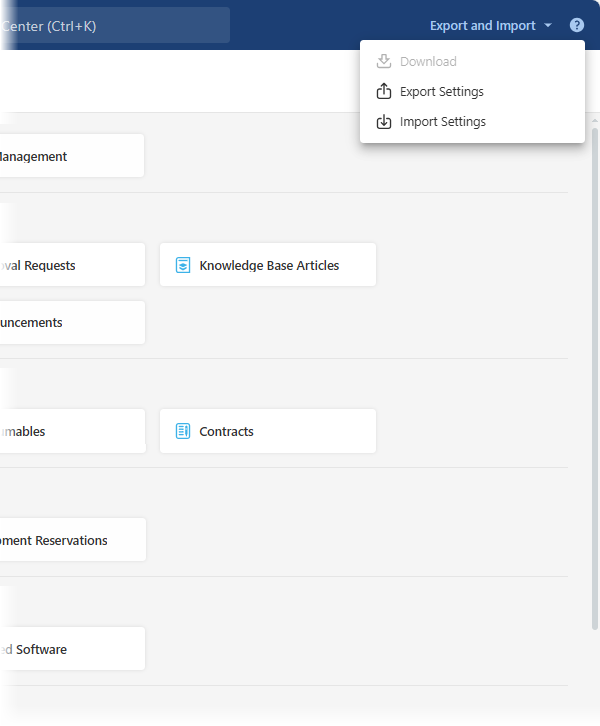Click the greyed-out Download icon

coord(383,62)
